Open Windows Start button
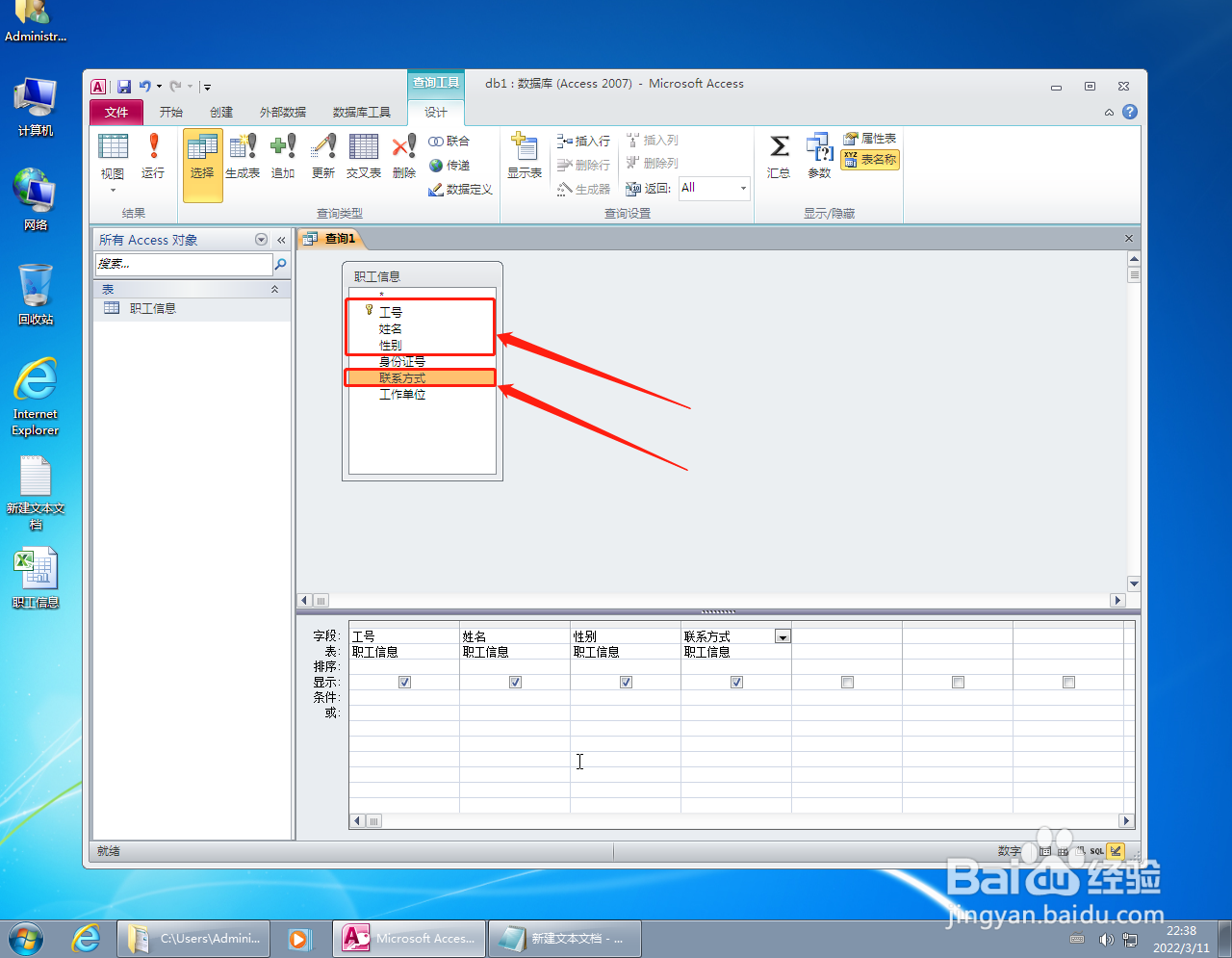This screenshot has height=958, width=1232. 26,938
